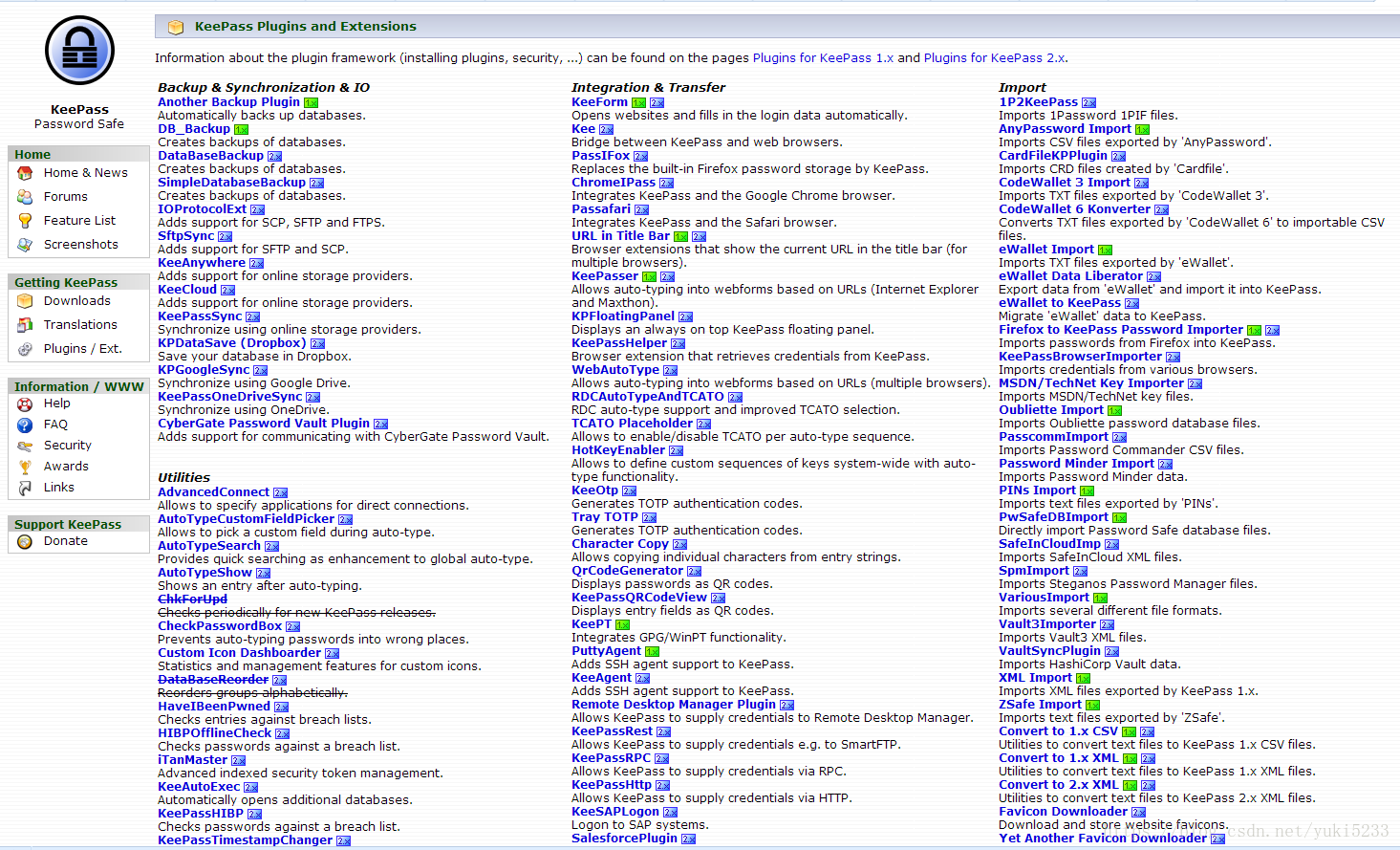This screenshot has width=1400, height=850.
Task: Open the Security sidebar item
Action: point(68,446)
